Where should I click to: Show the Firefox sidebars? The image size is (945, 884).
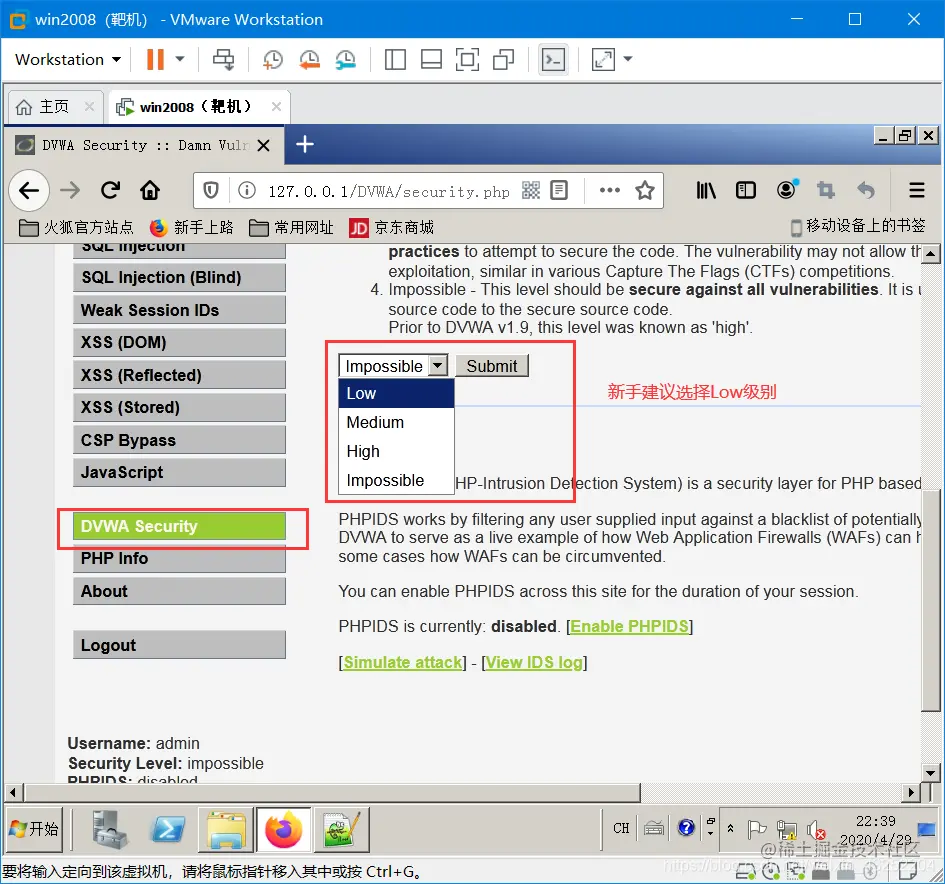746,190
